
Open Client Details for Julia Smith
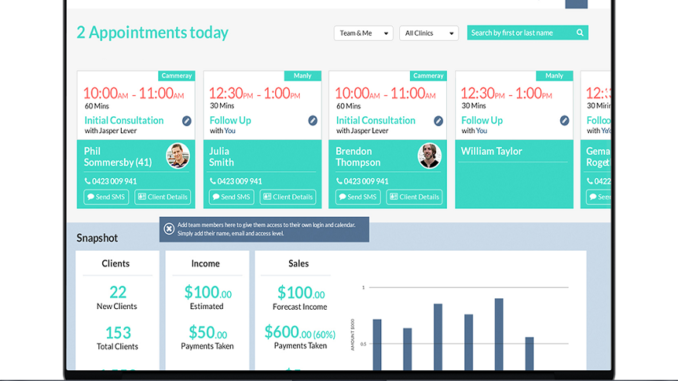(288, 197)
